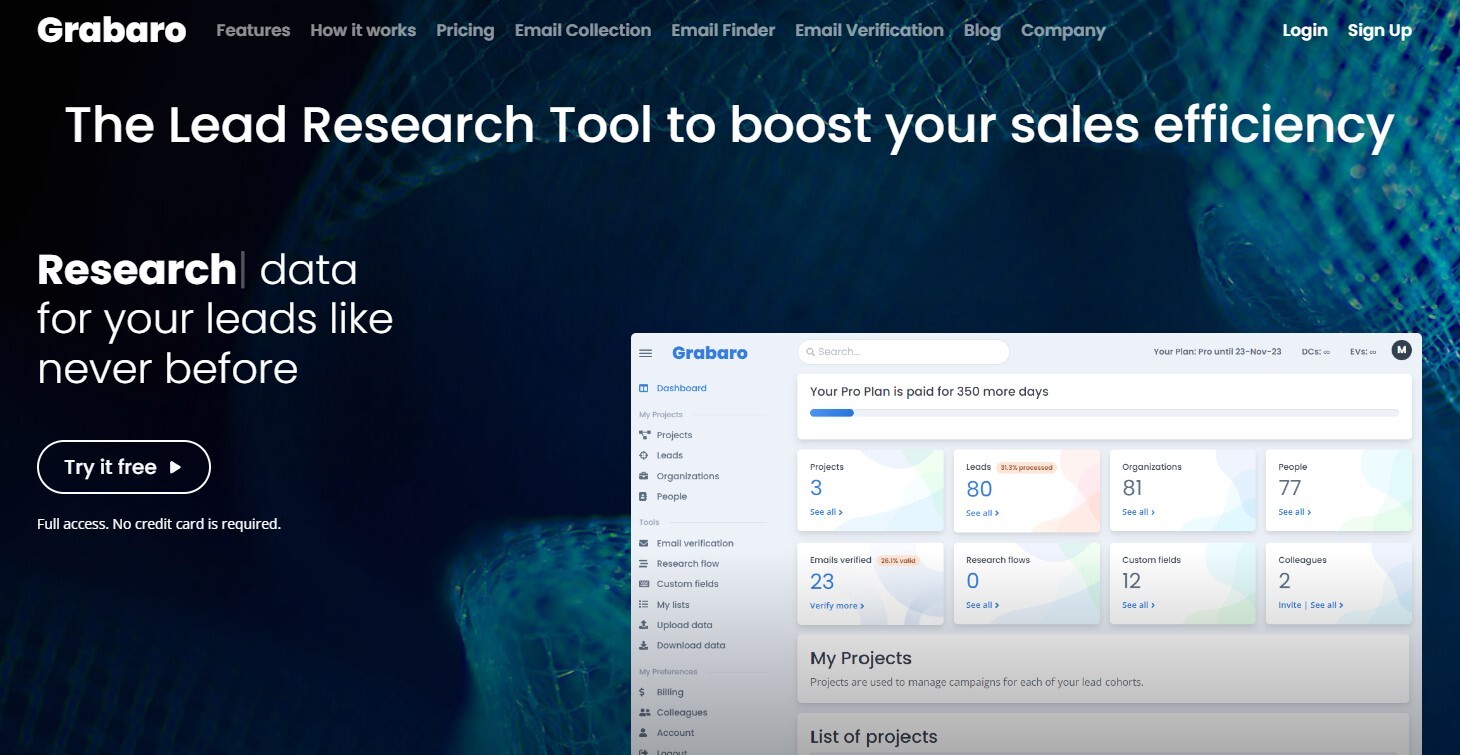The width and height of the screenshot is (1460, 755).
Task: Visit the Blog link
Action: tap(982, 30)
